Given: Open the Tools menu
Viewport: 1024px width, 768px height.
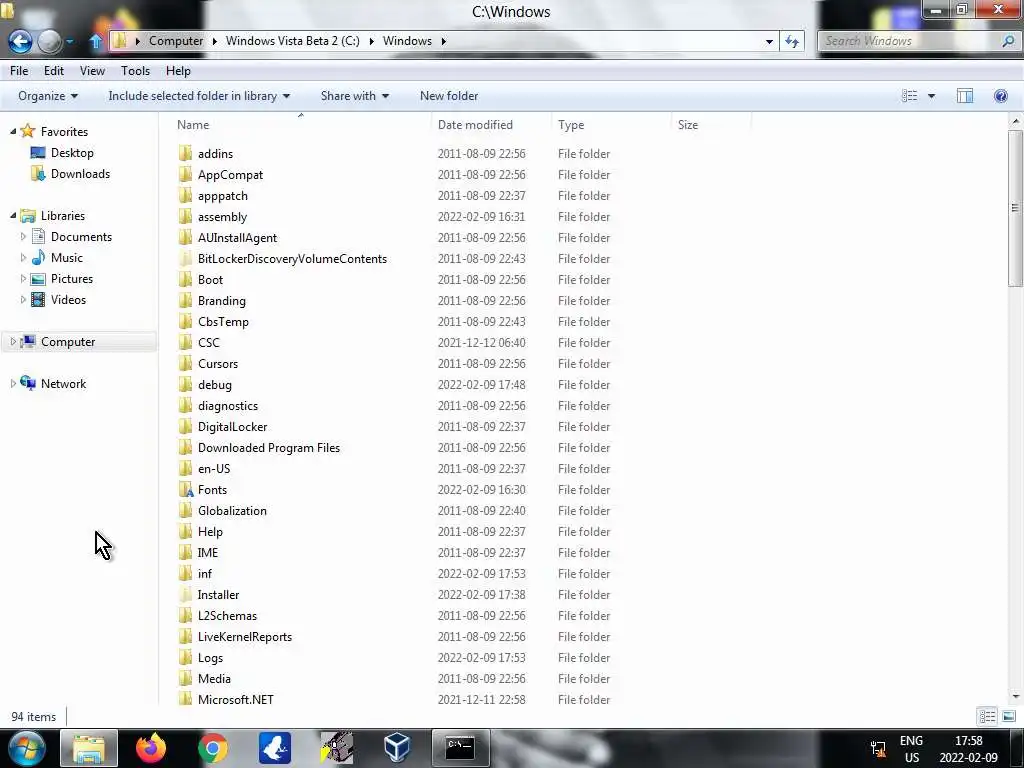Looking at the screenshot, I should pos(135,71).
